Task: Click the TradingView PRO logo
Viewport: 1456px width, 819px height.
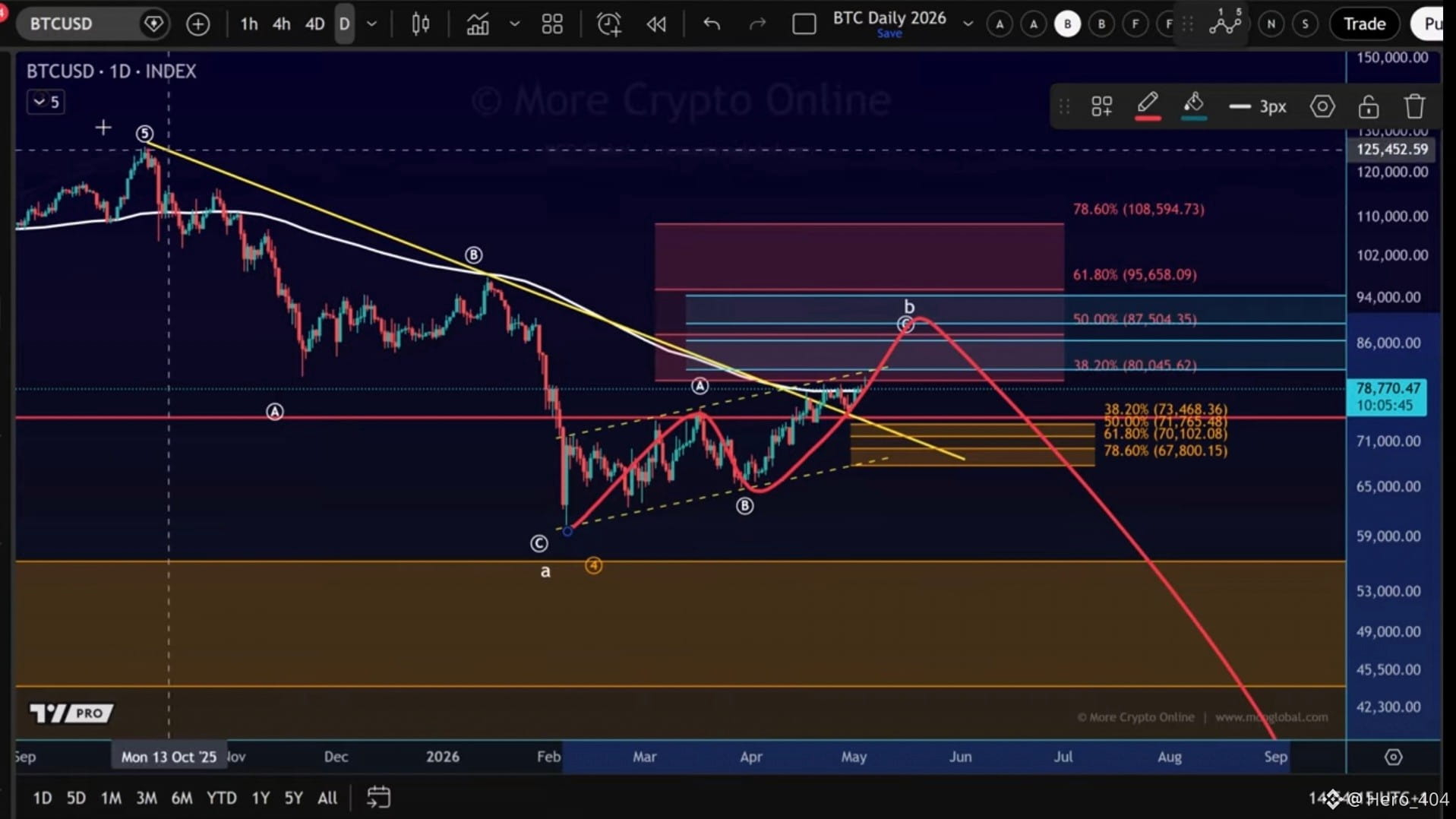Action: coord(71,713)
